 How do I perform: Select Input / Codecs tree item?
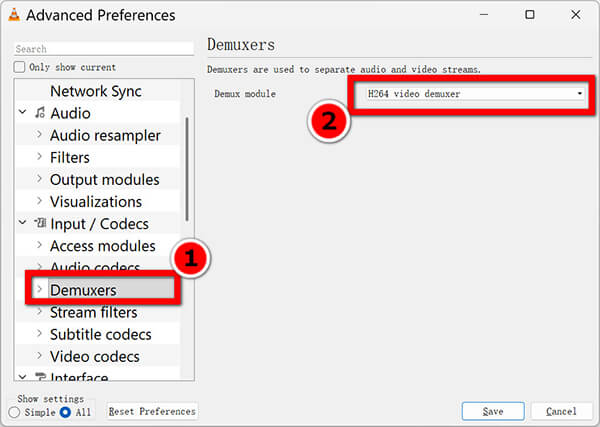coord(99,224)
